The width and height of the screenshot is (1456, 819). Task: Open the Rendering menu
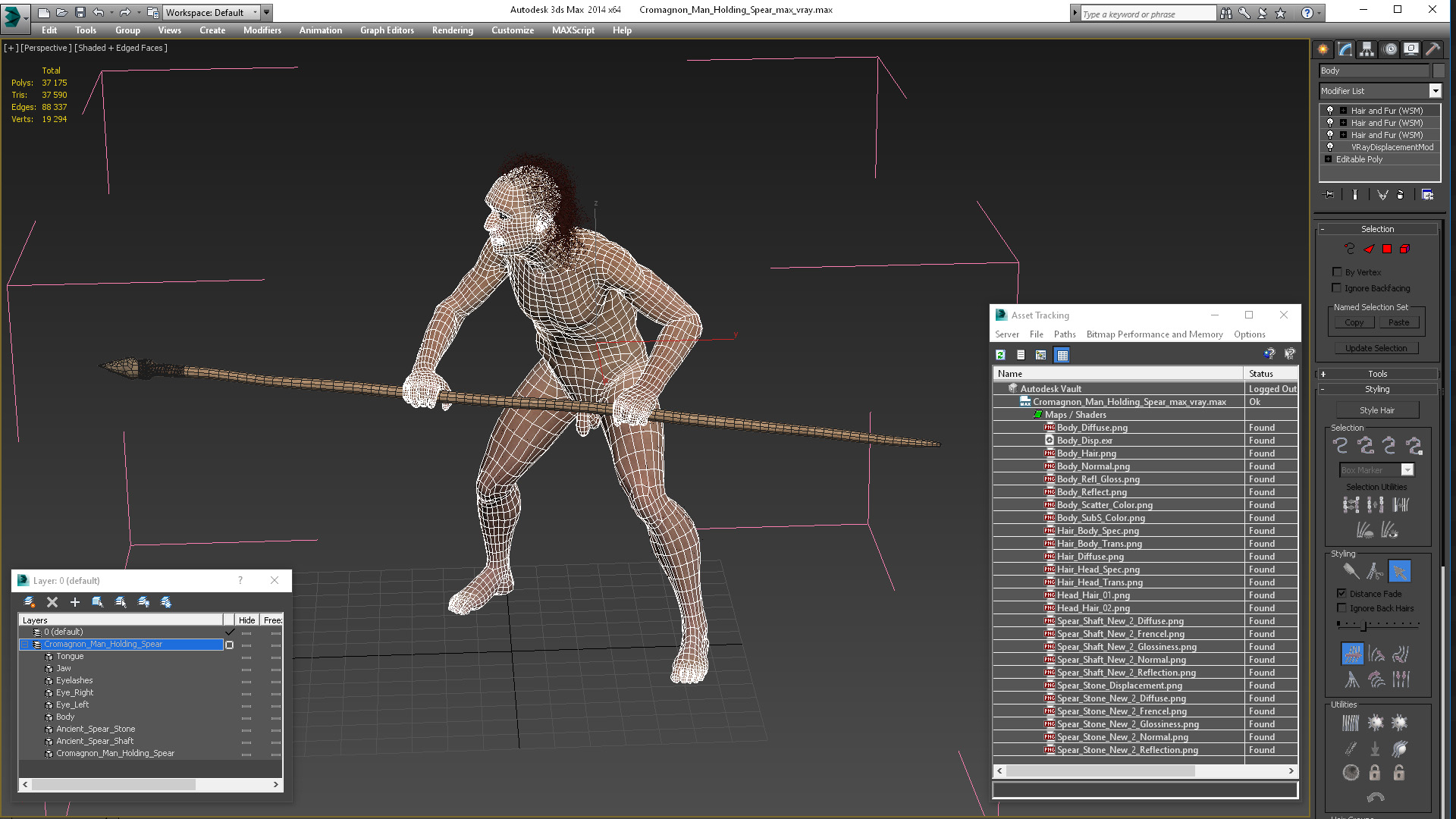(452, 30)
